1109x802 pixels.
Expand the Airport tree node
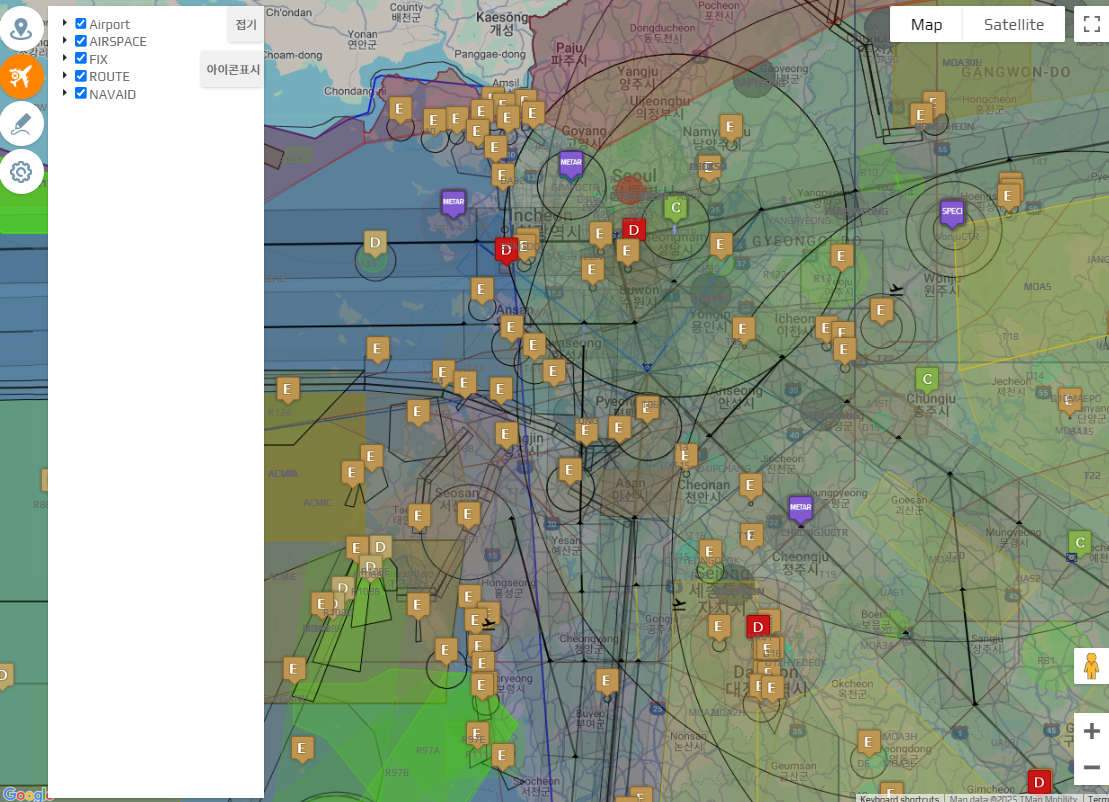pyautogui.click(x=65, y=24)
